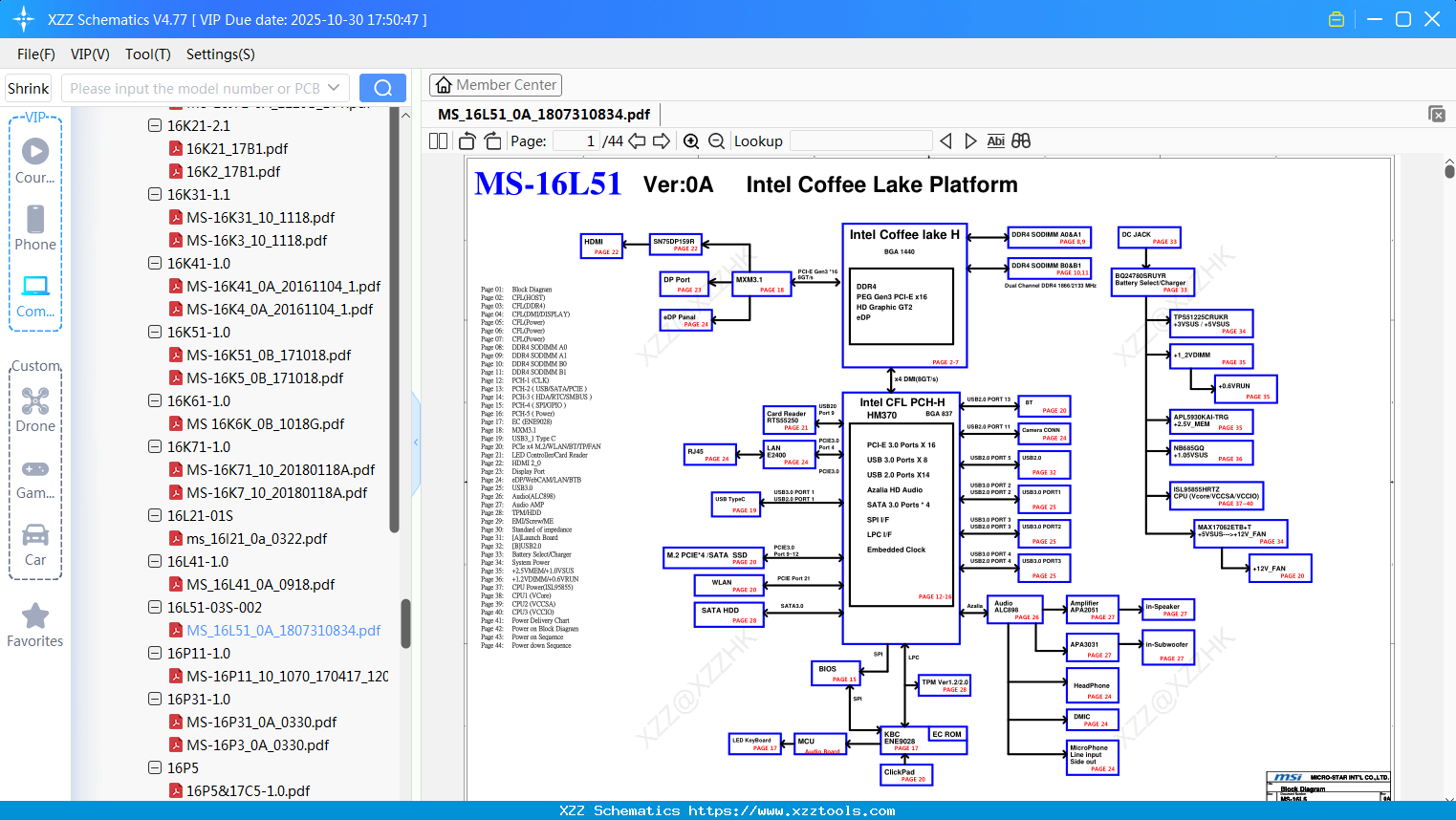Open MS-16K71_10_20180118A.pdf from the tree
1456x820 pixels.
[281, 469]
